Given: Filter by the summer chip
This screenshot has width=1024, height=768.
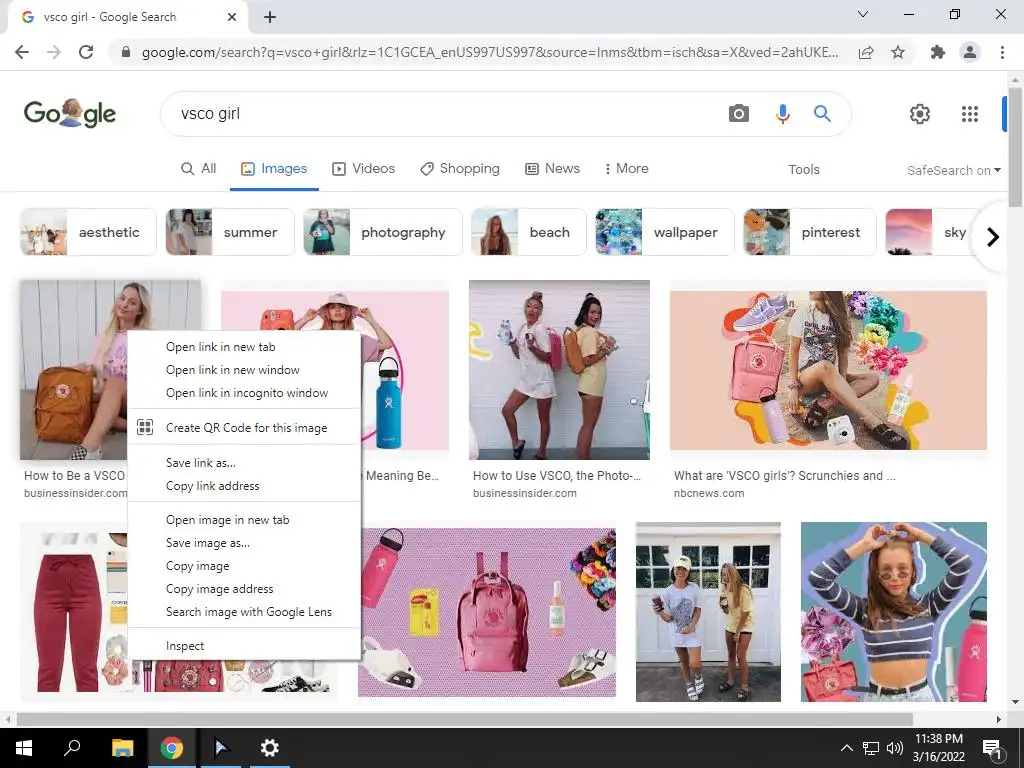Looking at the screenshot, I should tap(230, 232).
